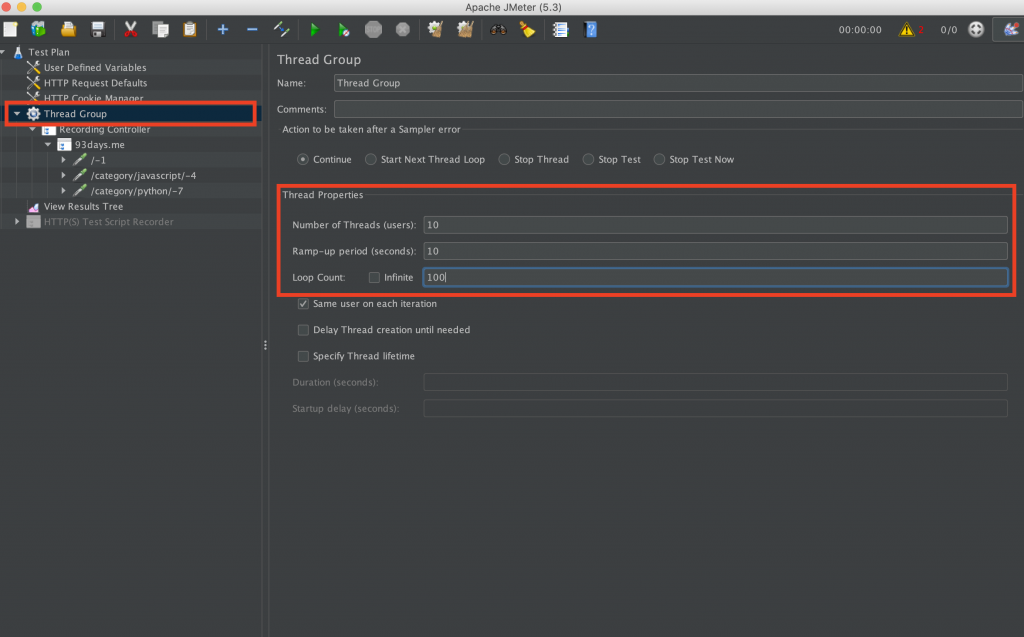Image resolution: width=1024 pixels, height=637 pixels.
Task: Toggle enable/disable of the selected element
Action: (x=281, y=29)
